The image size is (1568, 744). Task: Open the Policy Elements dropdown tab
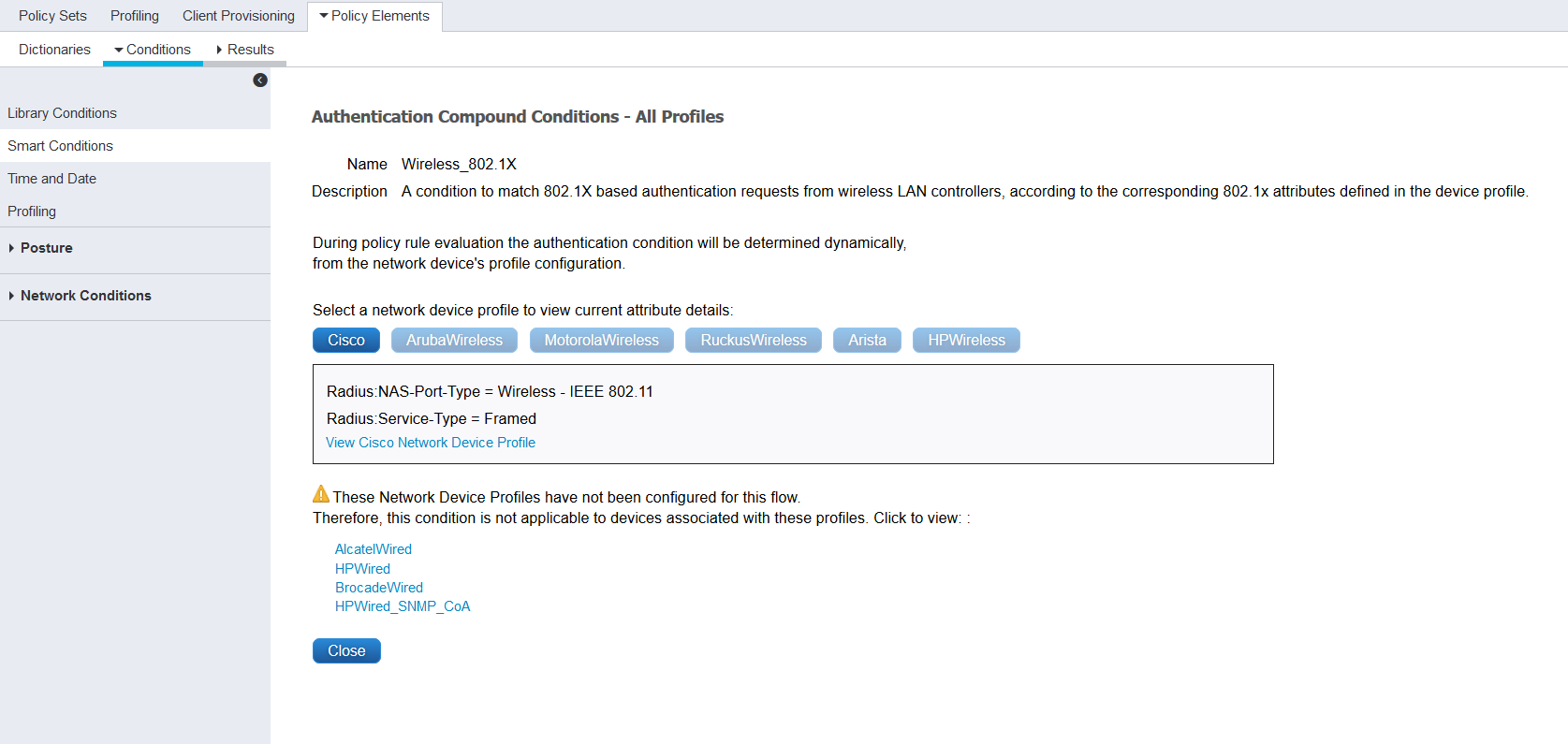374,16
